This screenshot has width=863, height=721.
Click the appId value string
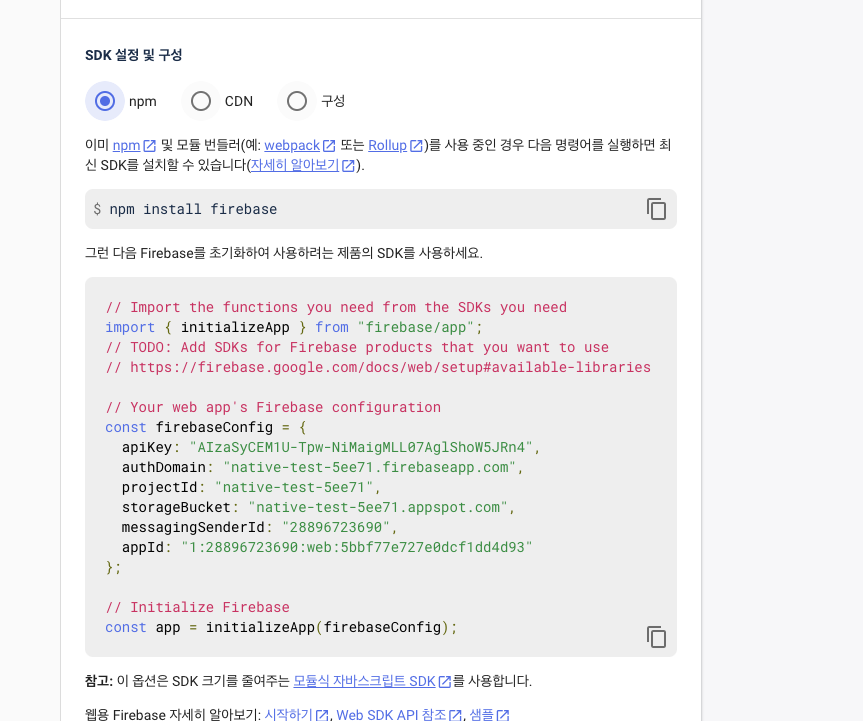[x=357, y=548]
